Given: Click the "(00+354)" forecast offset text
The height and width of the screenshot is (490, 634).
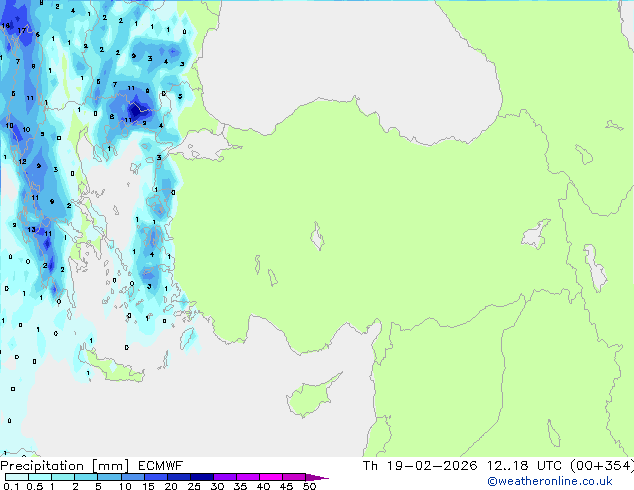Looking at the screenshot, I should click(602, 466).
